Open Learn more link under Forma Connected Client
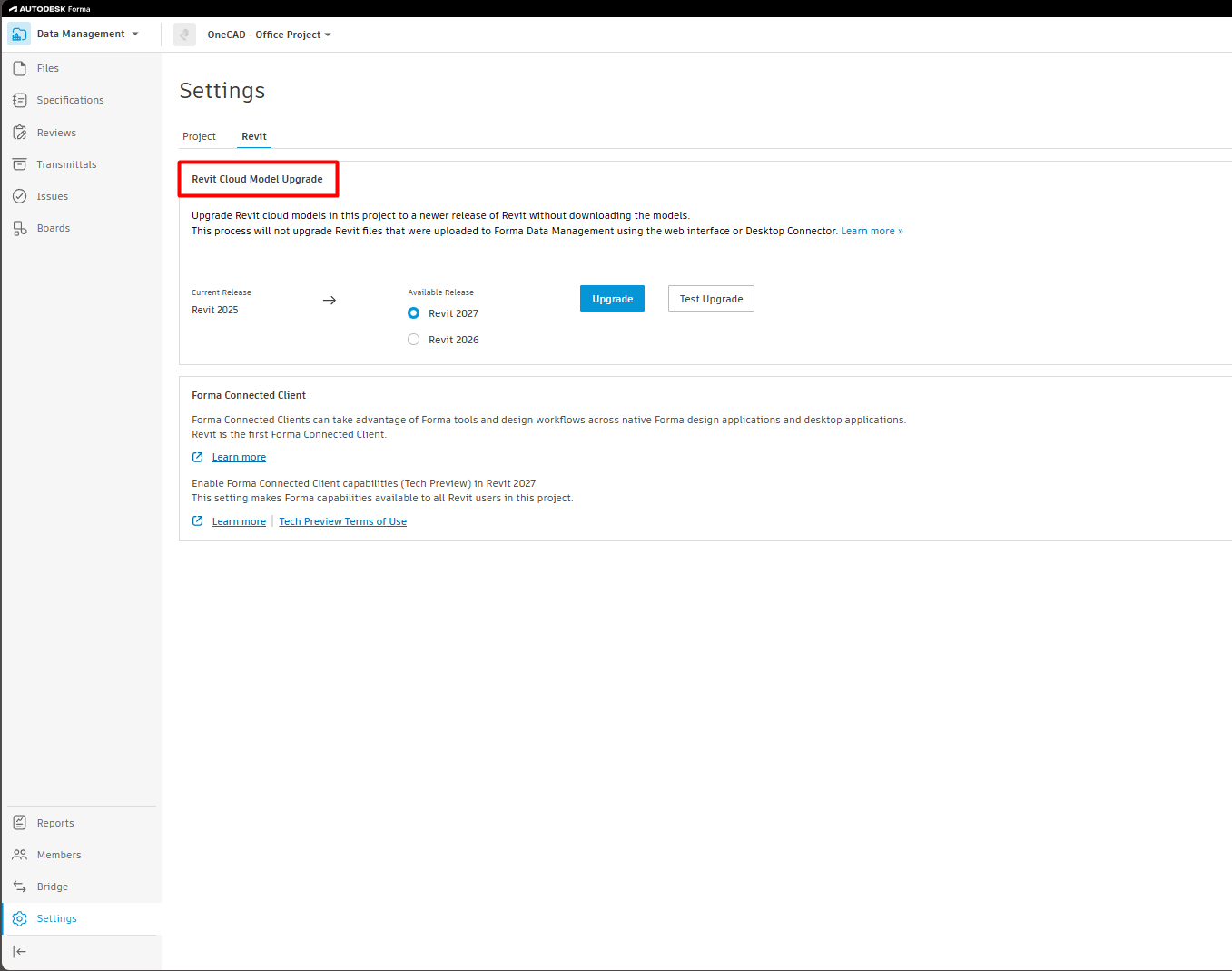The height and width of the screenshot is (971, 1232). click(x=239, y=457)
